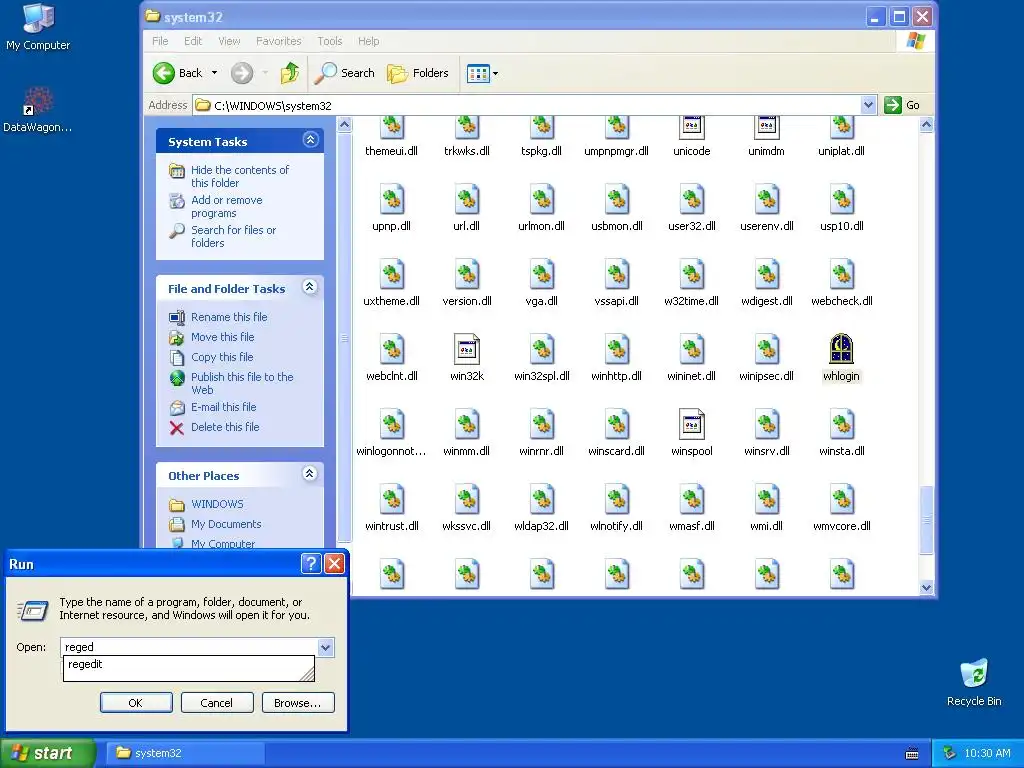Select the usp10.dll file icon
1024x768 pixels.
pyautogui.click(x=842, y=199)
